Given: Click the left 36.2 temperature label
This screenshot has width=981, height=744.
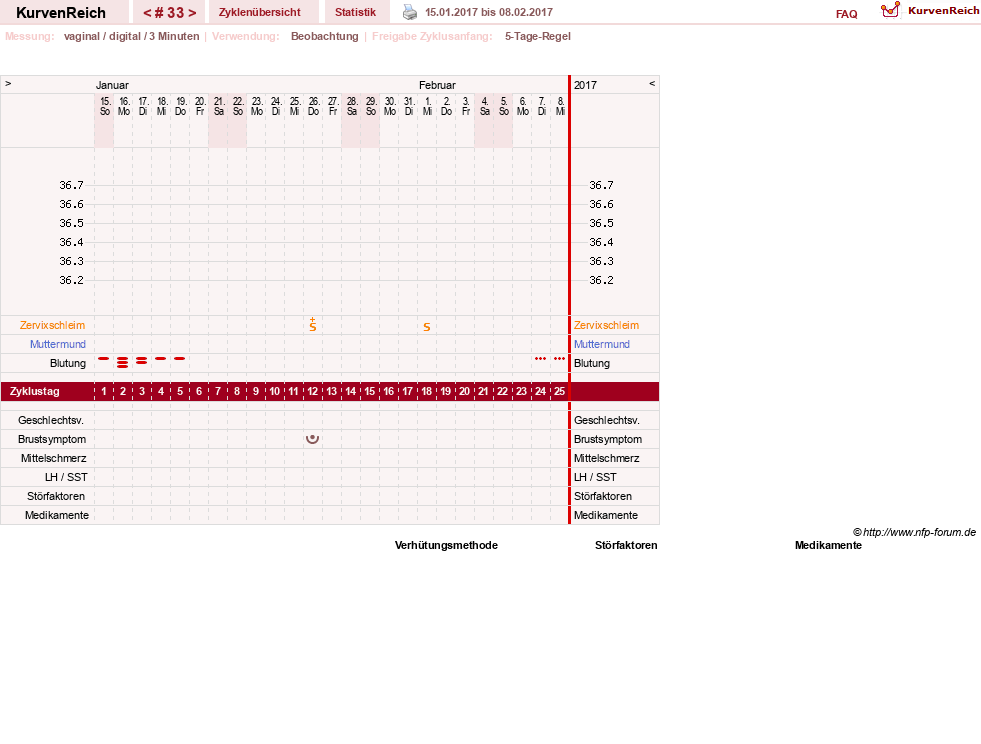Looking at the screenshot, I should tap(71, 280).
